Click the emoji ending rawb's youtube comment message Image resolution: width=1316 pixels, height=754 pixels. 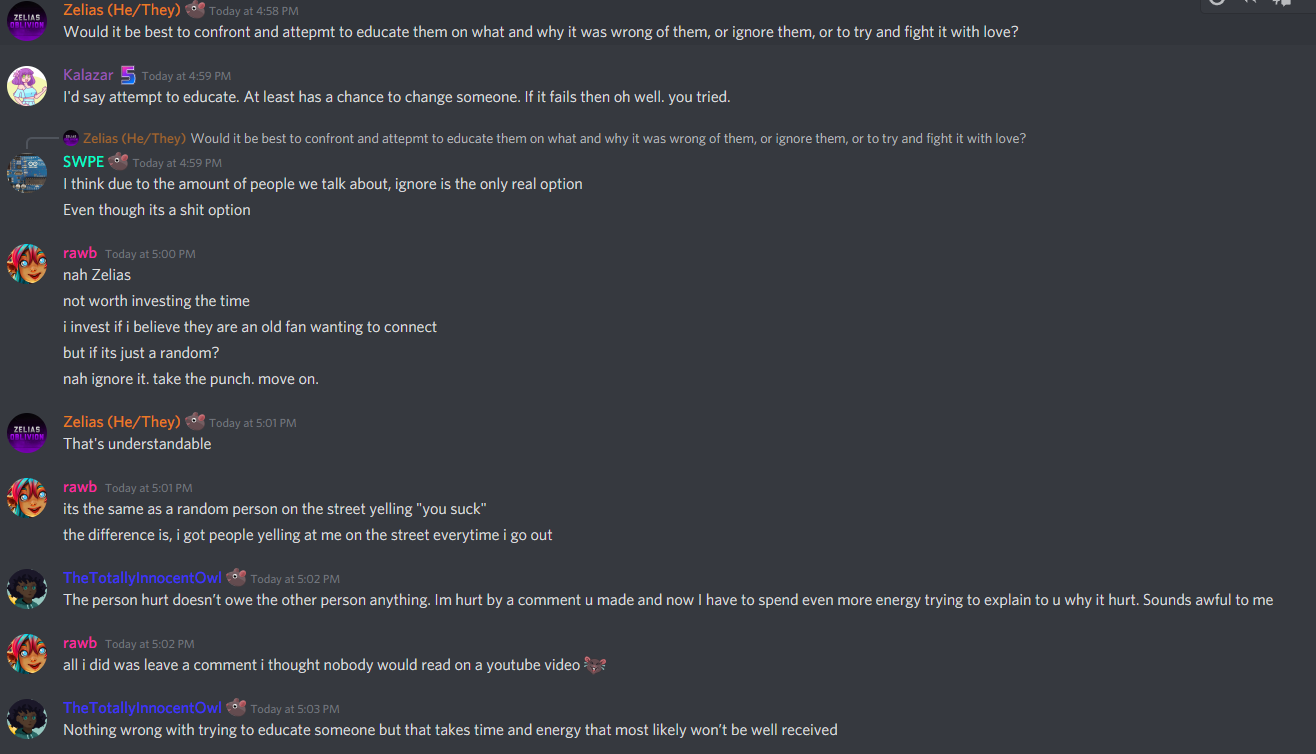coord(595,665)
